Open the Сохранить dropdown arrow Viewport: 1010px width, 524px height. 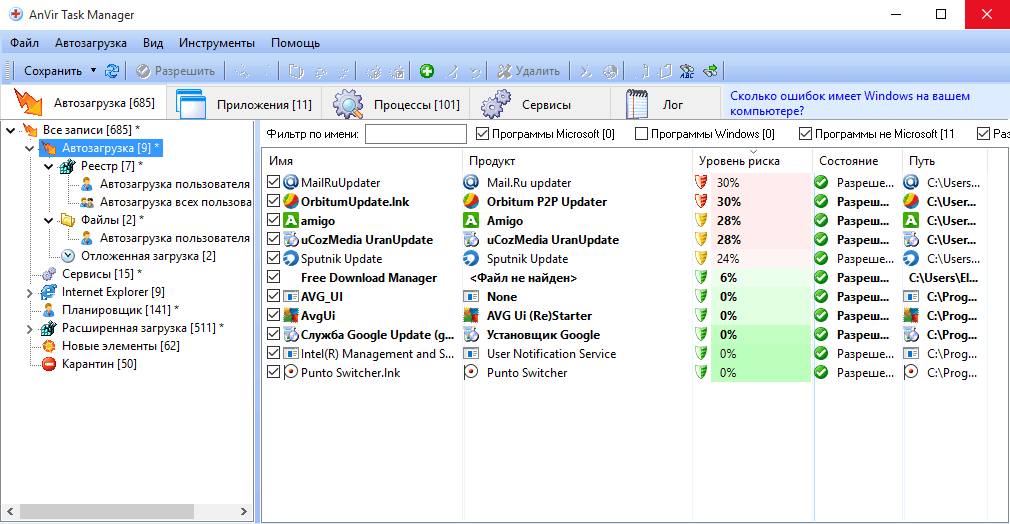[93, 70]
